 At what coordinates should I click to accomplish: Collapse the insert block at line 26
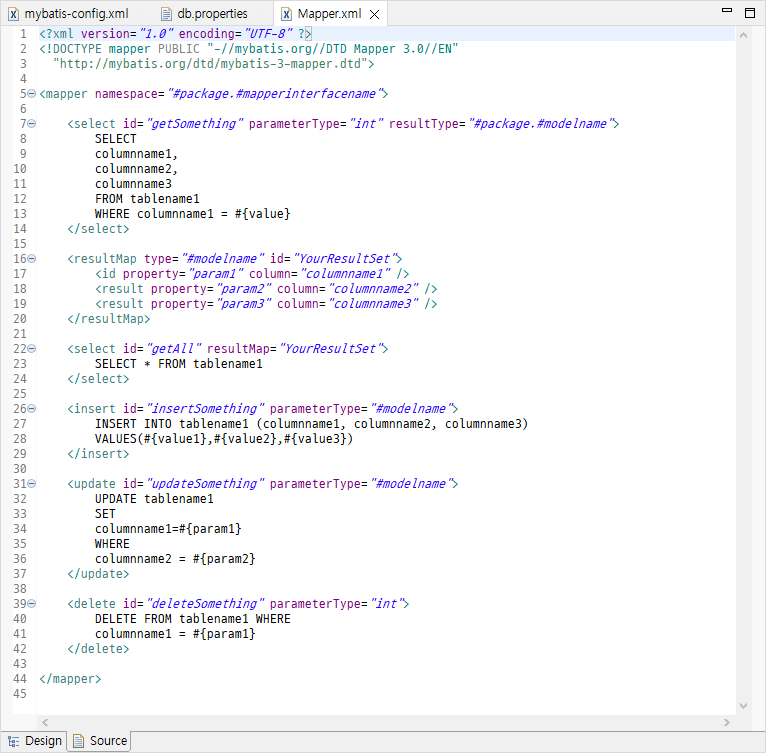point(32,409)
